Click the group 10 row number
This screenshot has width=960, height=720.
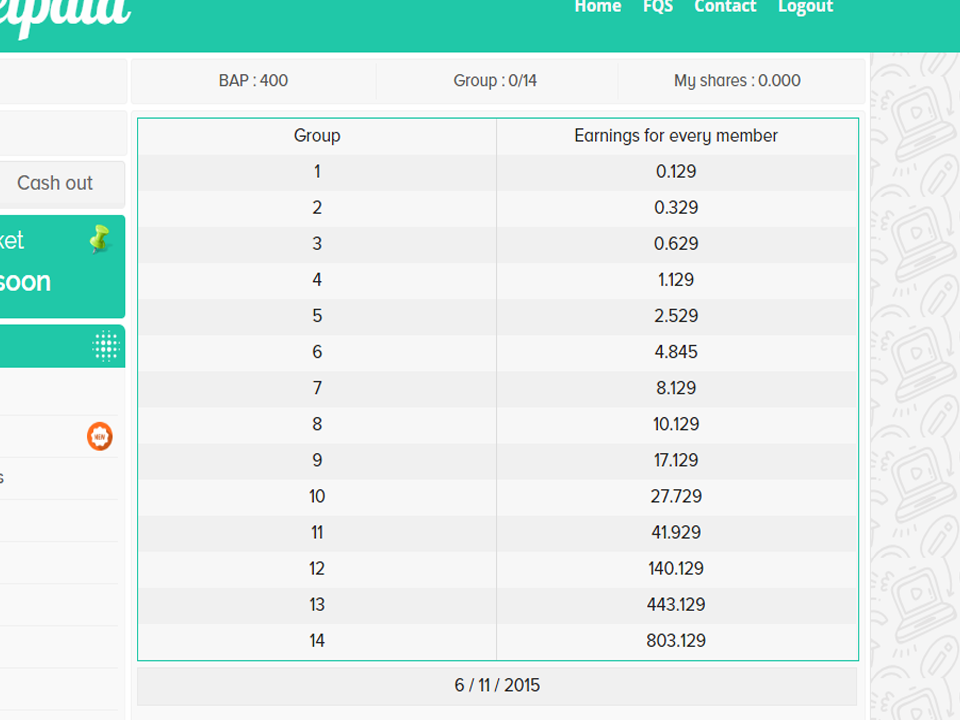pos(317,496)
